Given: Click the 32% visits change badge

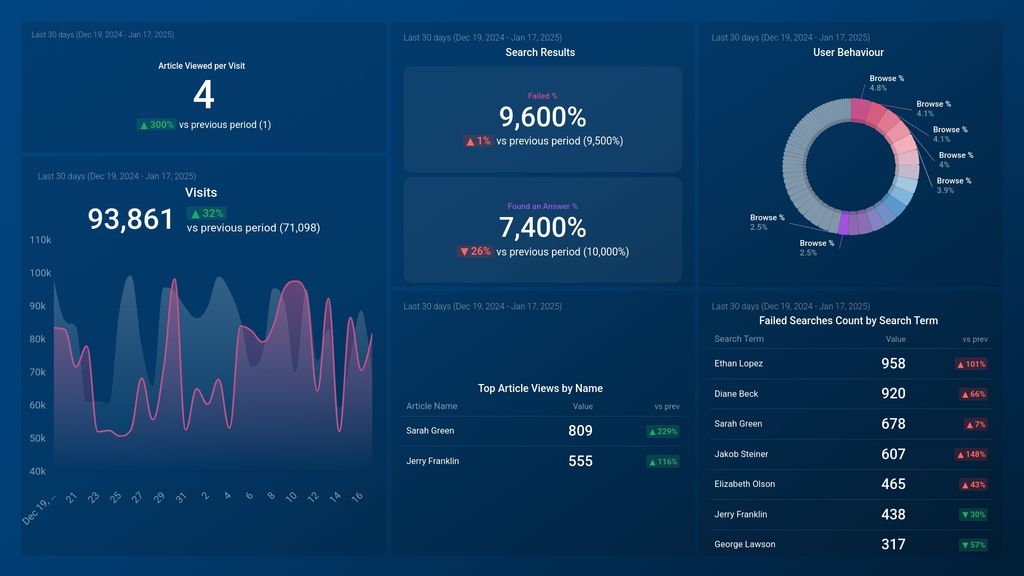Looking at the screenshot, I should click(206, 213).
